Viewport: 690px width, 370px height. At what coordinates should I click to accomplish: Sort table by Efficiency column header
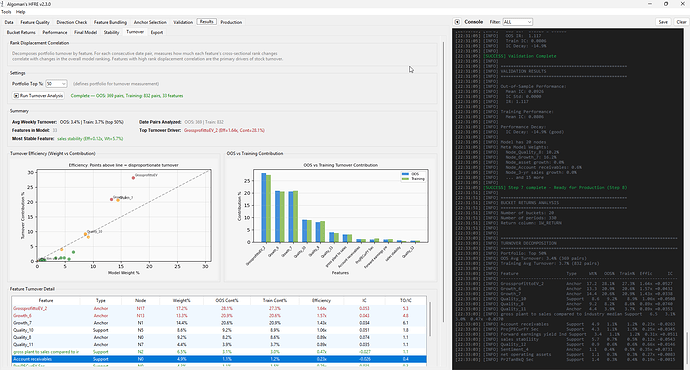tap(321, 300)
